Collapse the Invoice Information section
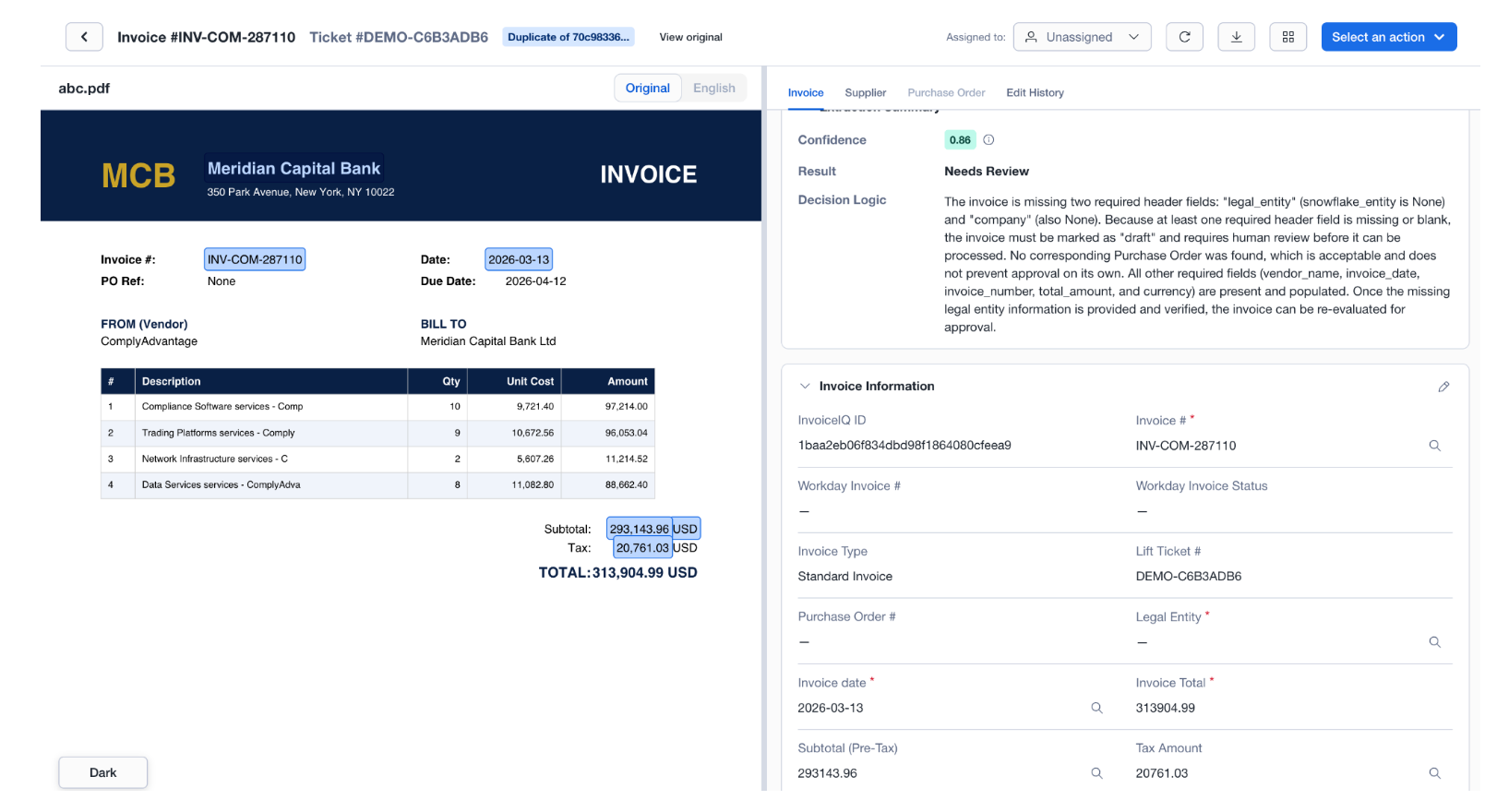Viewport: 1497px width, 812px height. [x=805, y=387]
